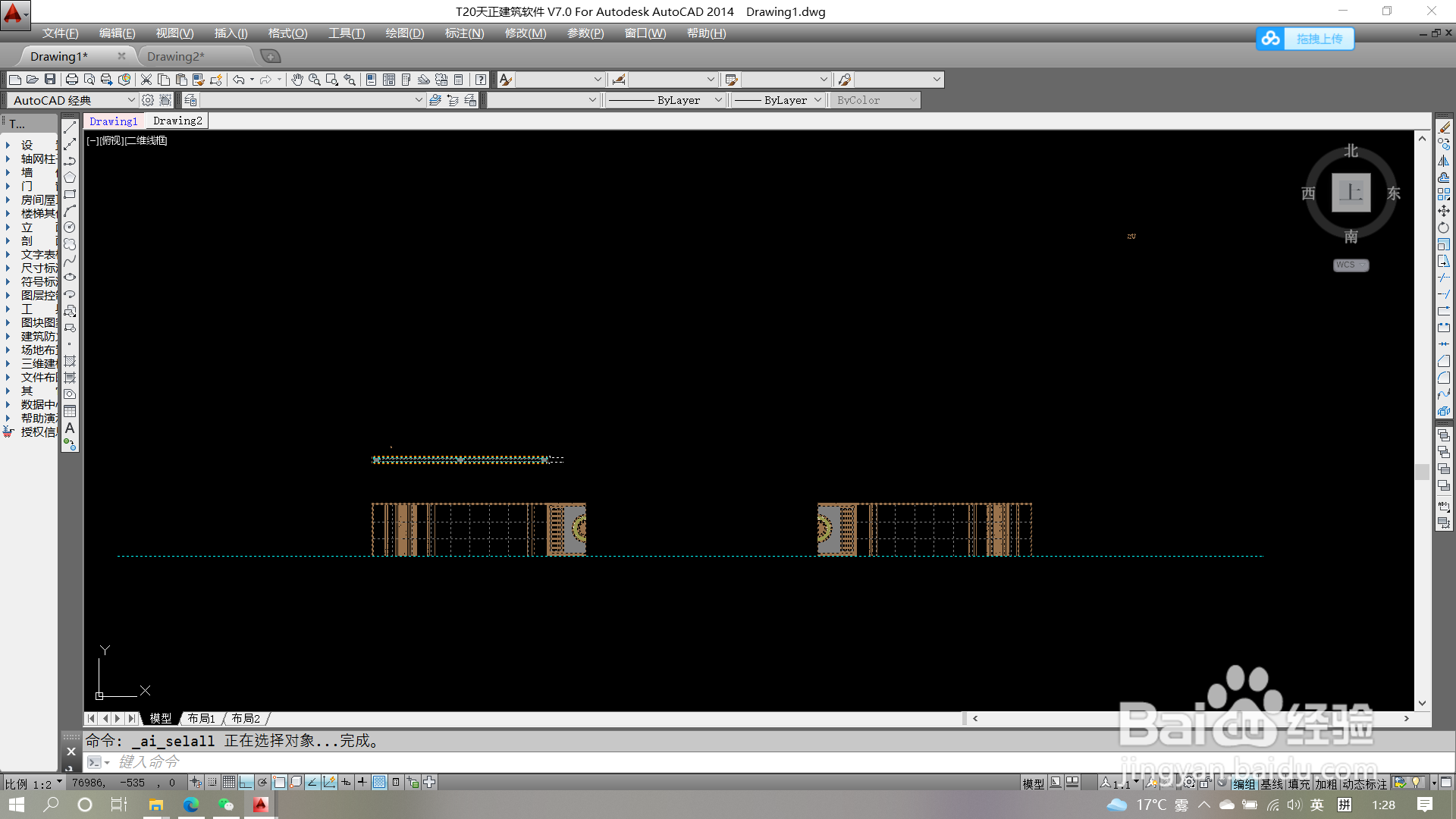Expand the 轴网柱 tree item

click(38, 158)
